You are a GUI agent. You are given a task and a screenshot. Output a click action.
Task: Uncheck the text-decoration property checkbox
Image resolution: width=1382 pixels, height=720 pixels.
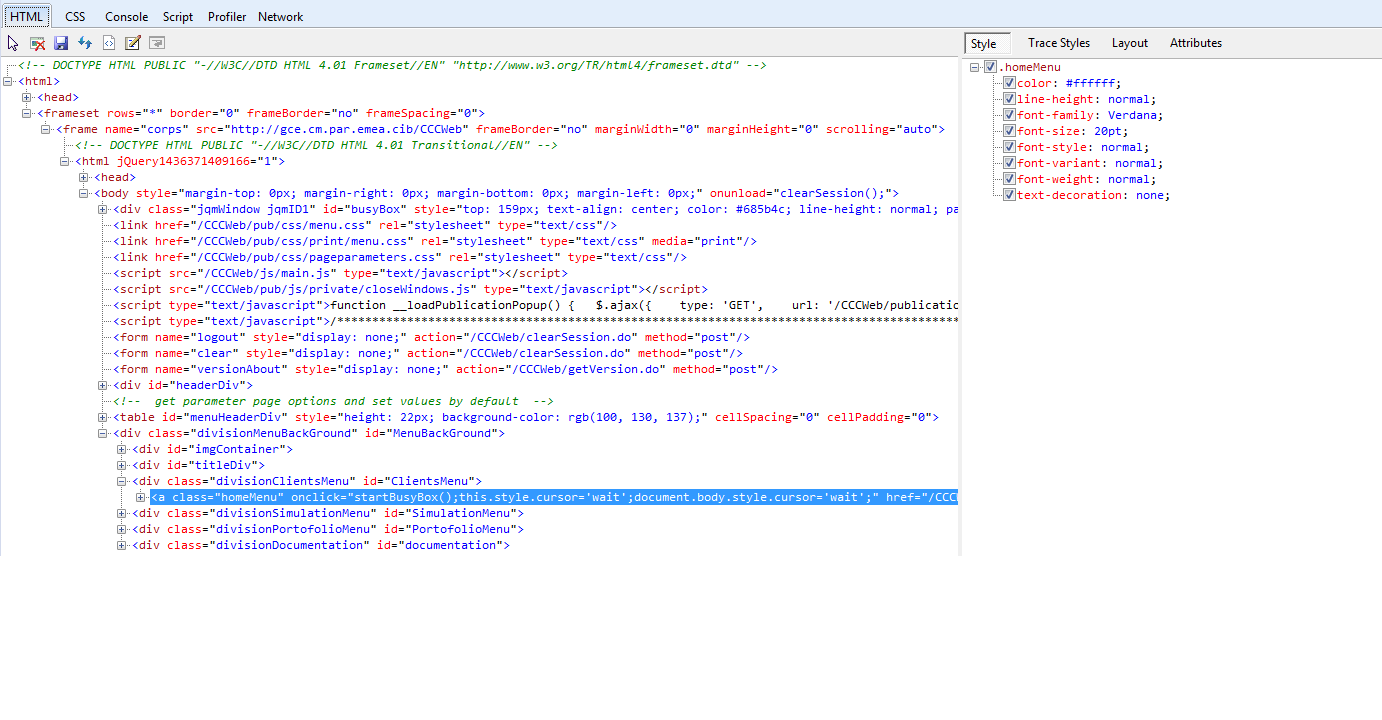point(1010,195)
